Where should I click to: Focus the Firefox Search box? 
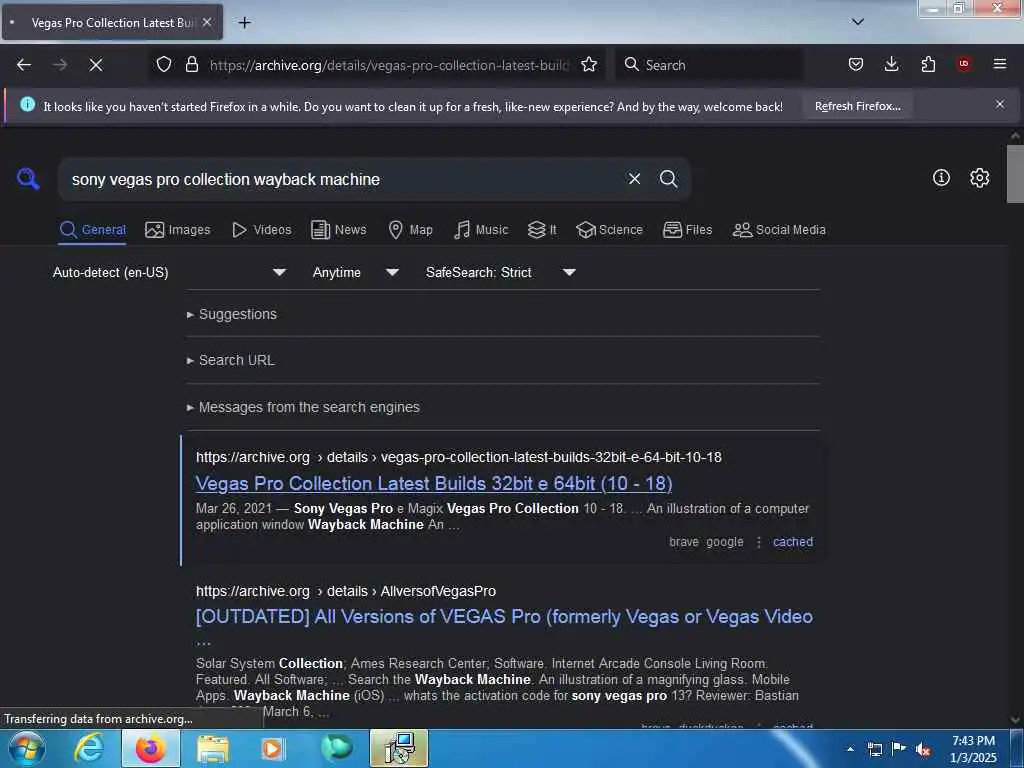(709, 65)
